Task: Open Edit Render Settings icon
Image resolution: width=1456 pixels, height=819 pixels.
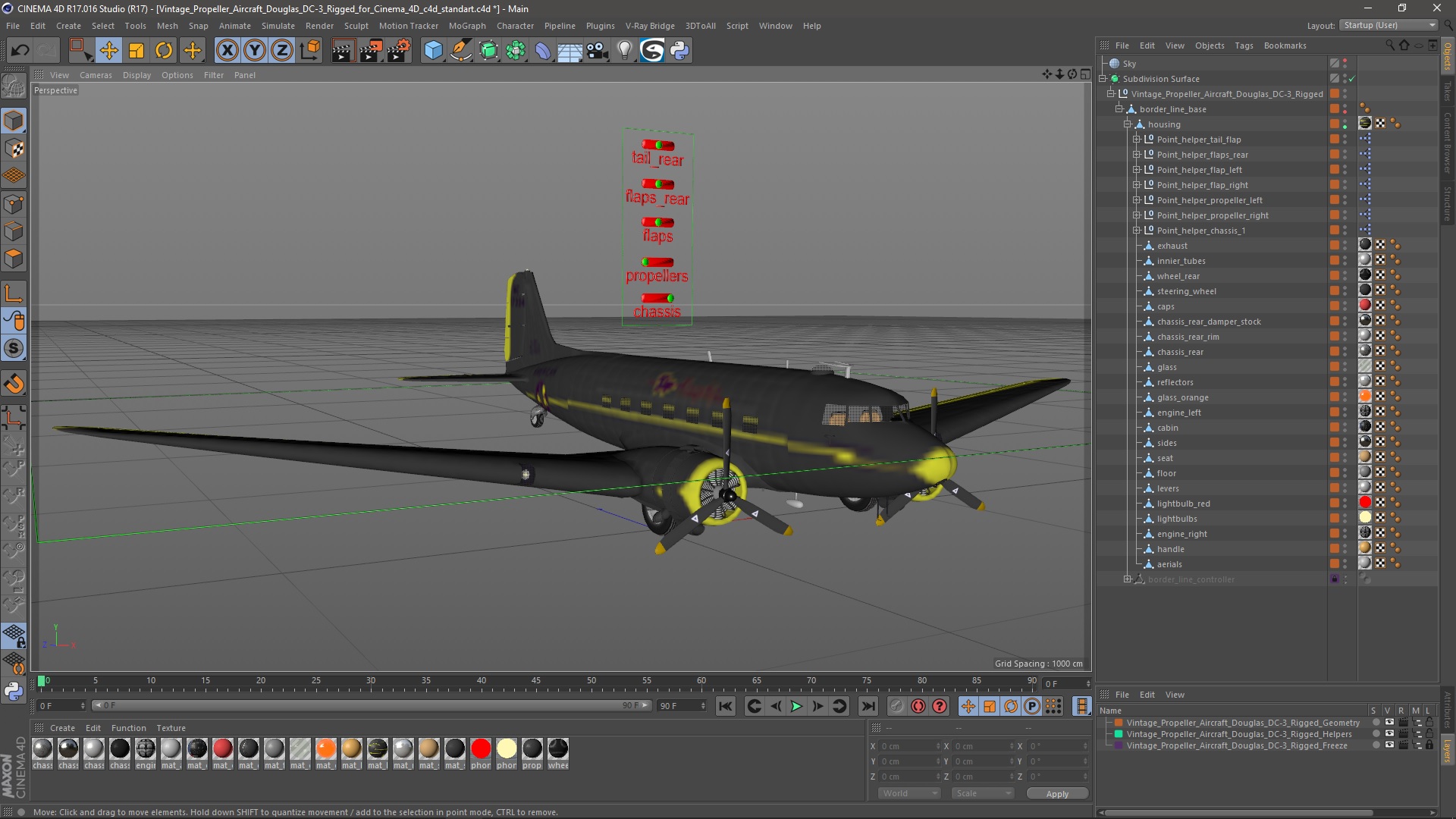Action: 399,51
